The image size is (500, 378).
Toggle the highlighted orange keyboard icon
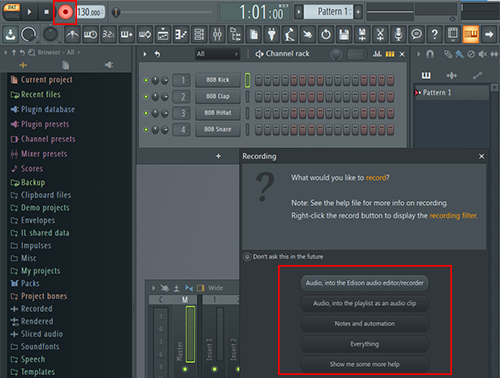point(471,34)
